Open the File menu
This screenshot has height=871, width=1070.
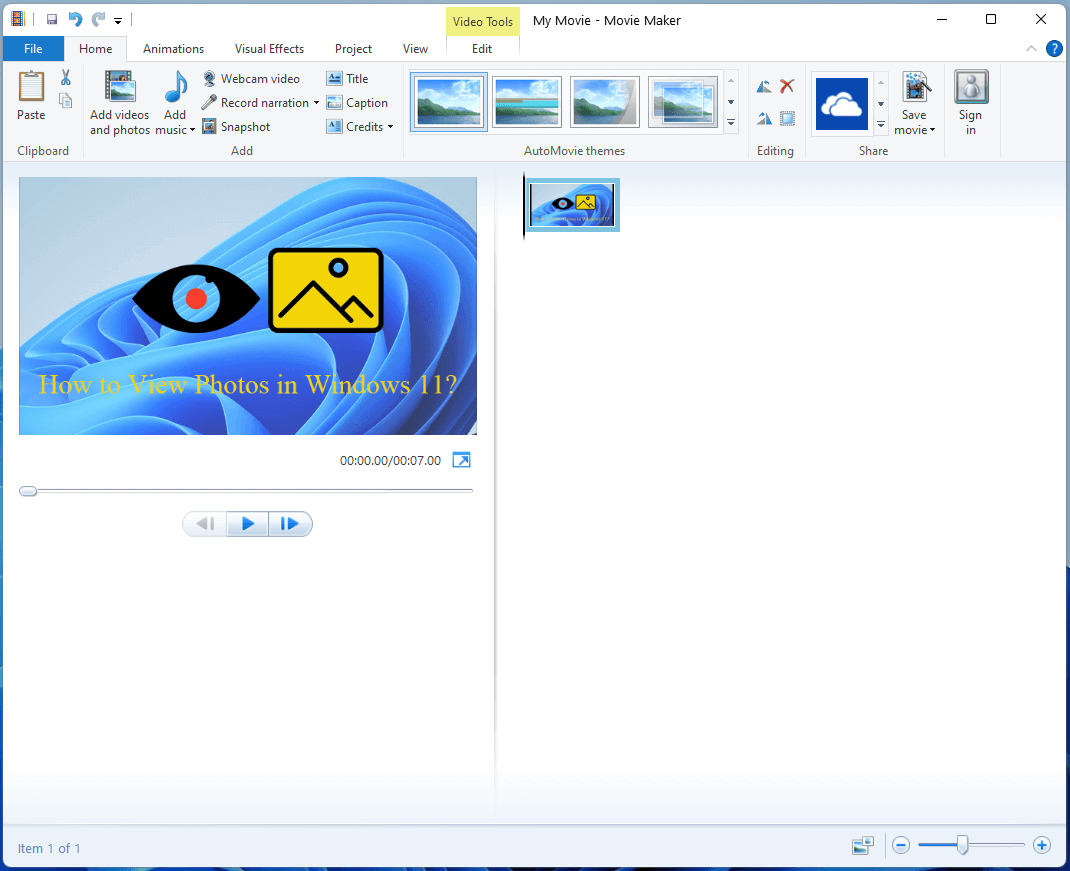(33, 48)
